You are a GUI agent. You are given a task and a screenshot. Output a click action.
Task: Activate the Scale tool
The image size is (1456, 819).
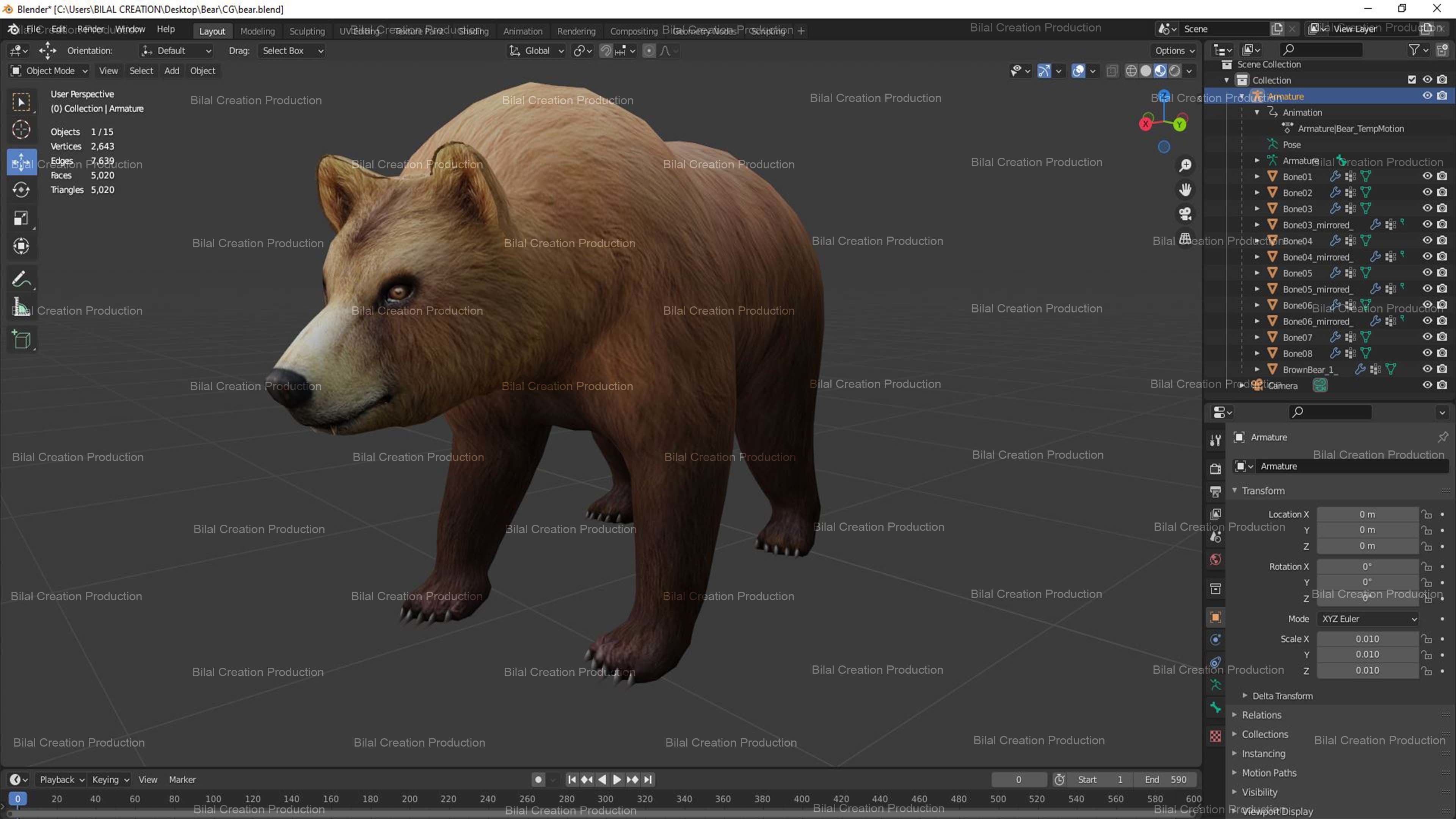21,218
